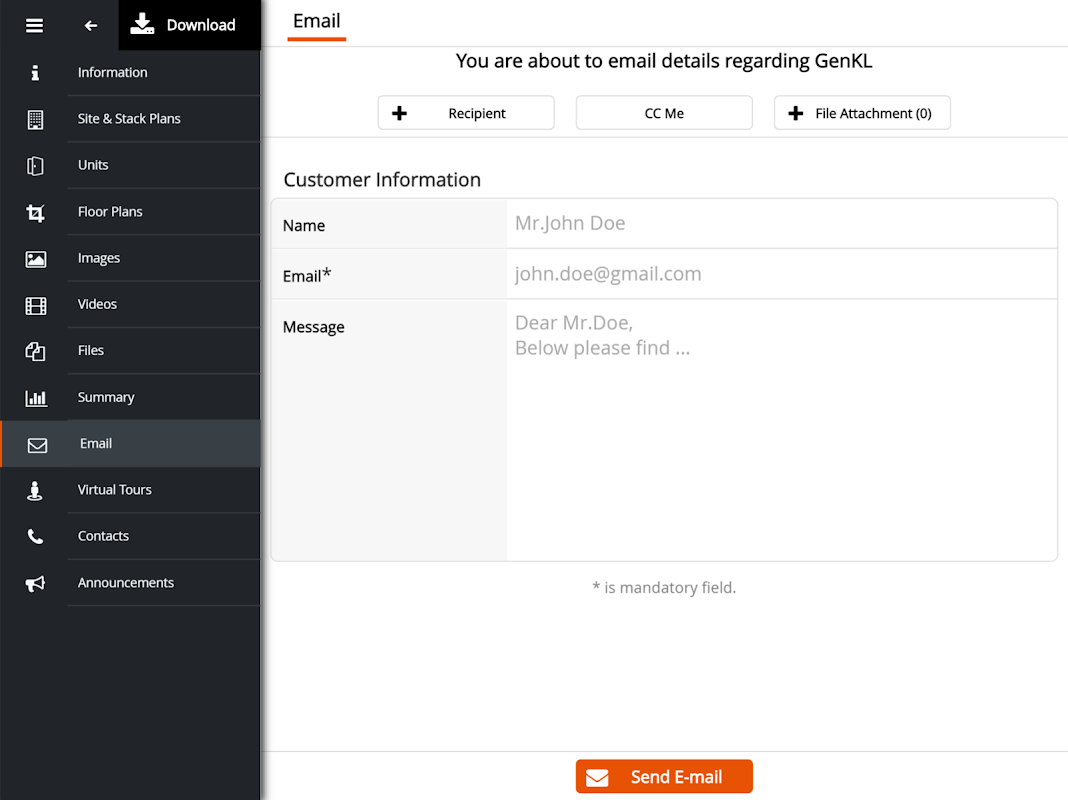1068x800 pixels.
Task: Open the Site & Stack Plans building icon
Action: [x=35, y=119]
